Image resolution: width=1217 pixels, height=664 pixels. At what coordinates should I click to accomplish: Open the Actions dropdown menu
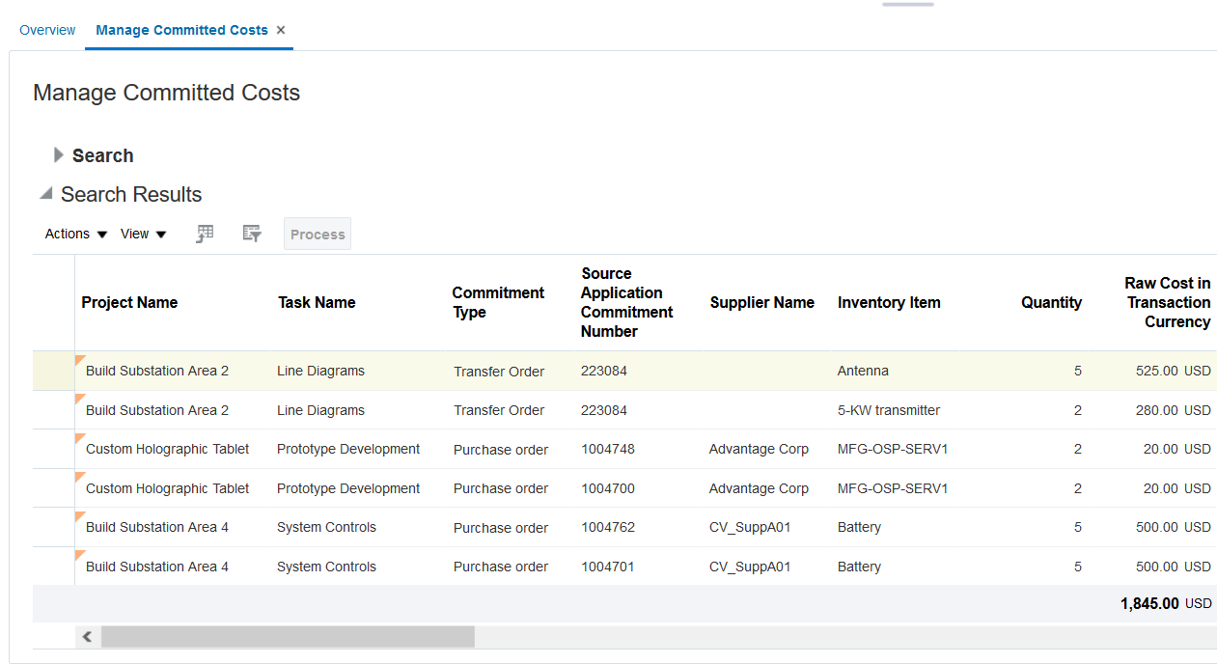76,234
